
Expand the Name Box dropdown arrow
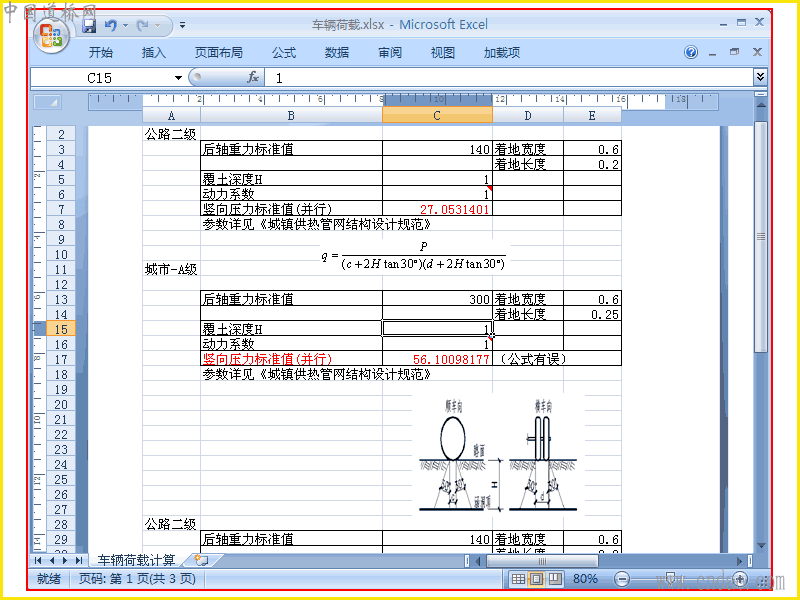(178, 78)
